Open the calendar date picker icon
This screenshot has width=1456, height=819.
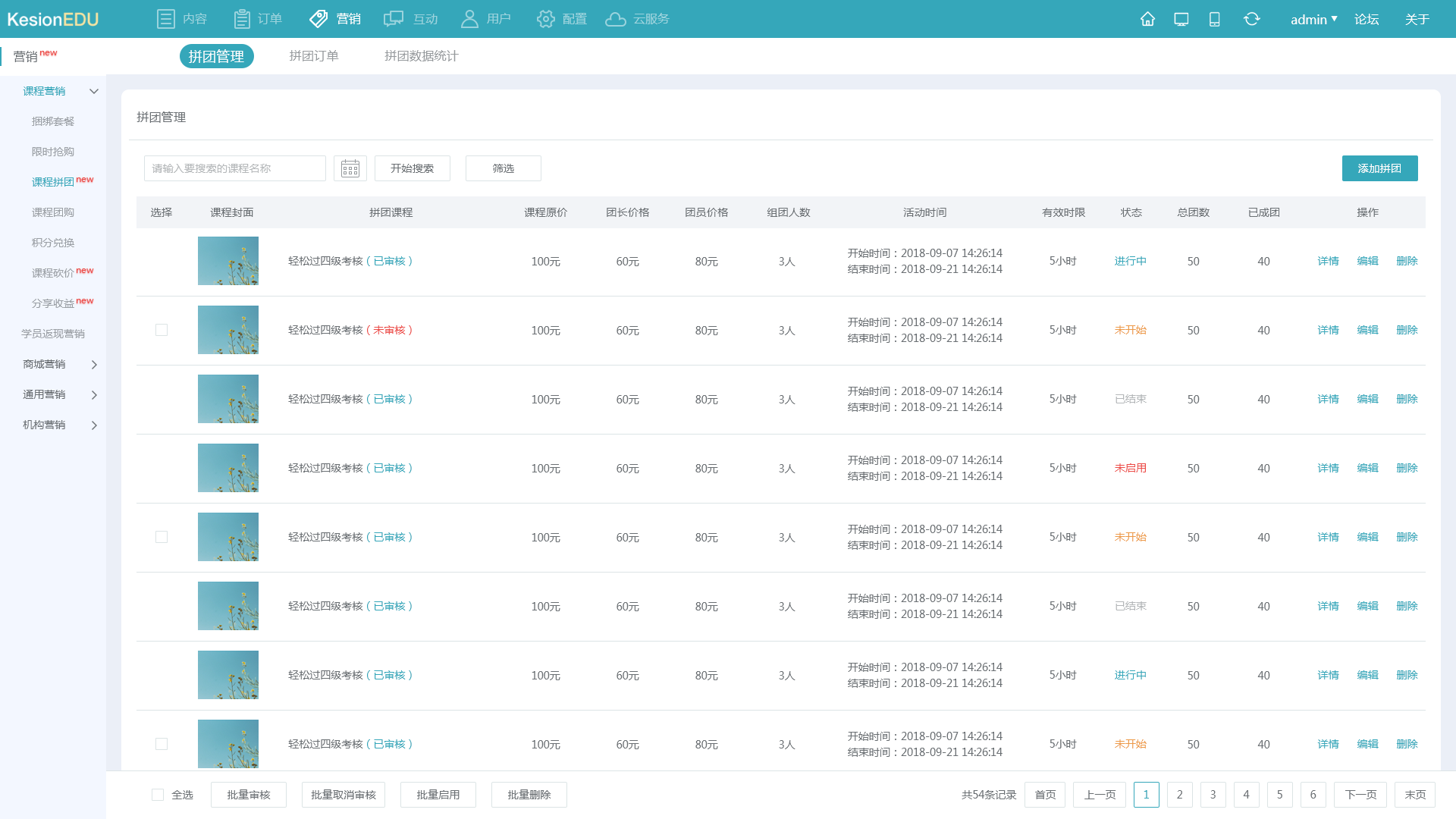click(350, 168)
